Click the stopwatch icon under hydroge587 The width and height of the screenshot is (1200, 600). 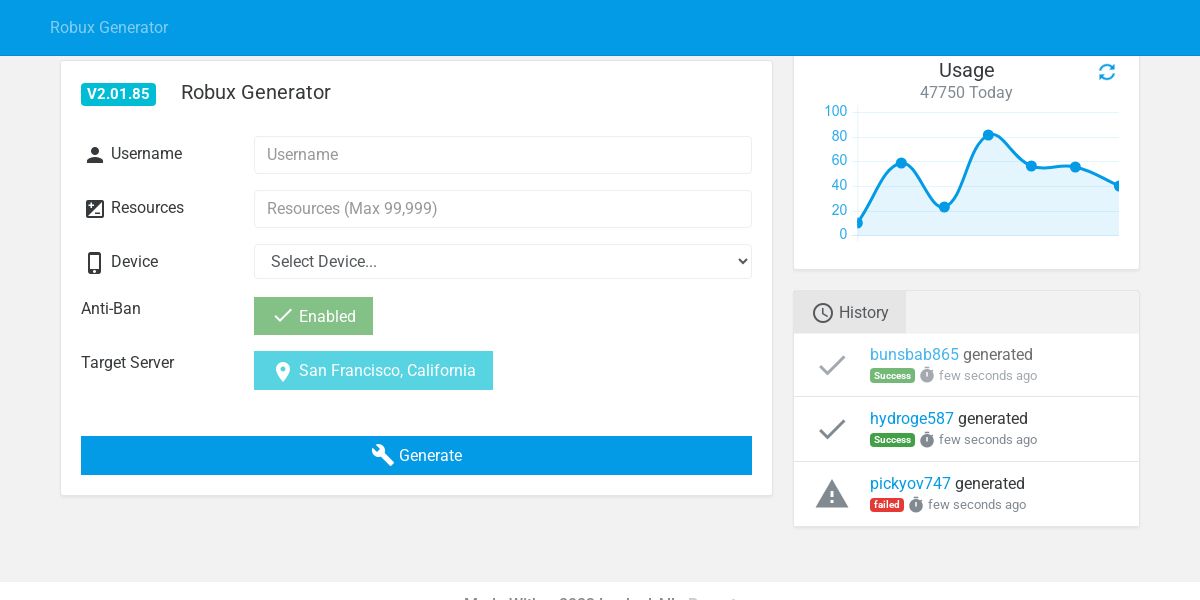pos(927,439)
